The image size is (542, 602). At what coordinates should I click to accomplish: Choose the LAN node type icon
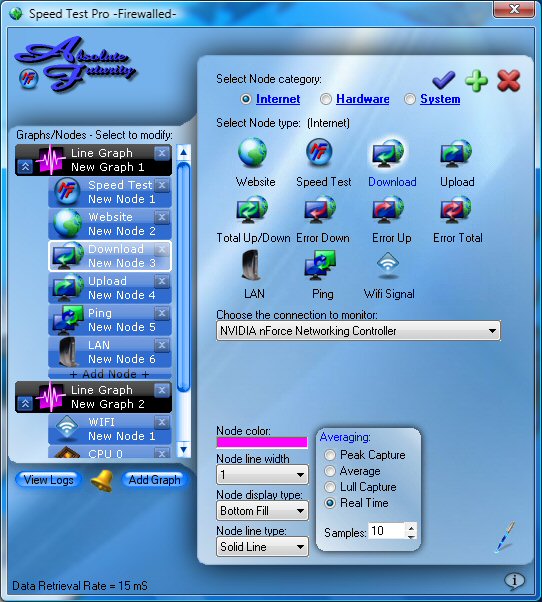coord(252,265)
